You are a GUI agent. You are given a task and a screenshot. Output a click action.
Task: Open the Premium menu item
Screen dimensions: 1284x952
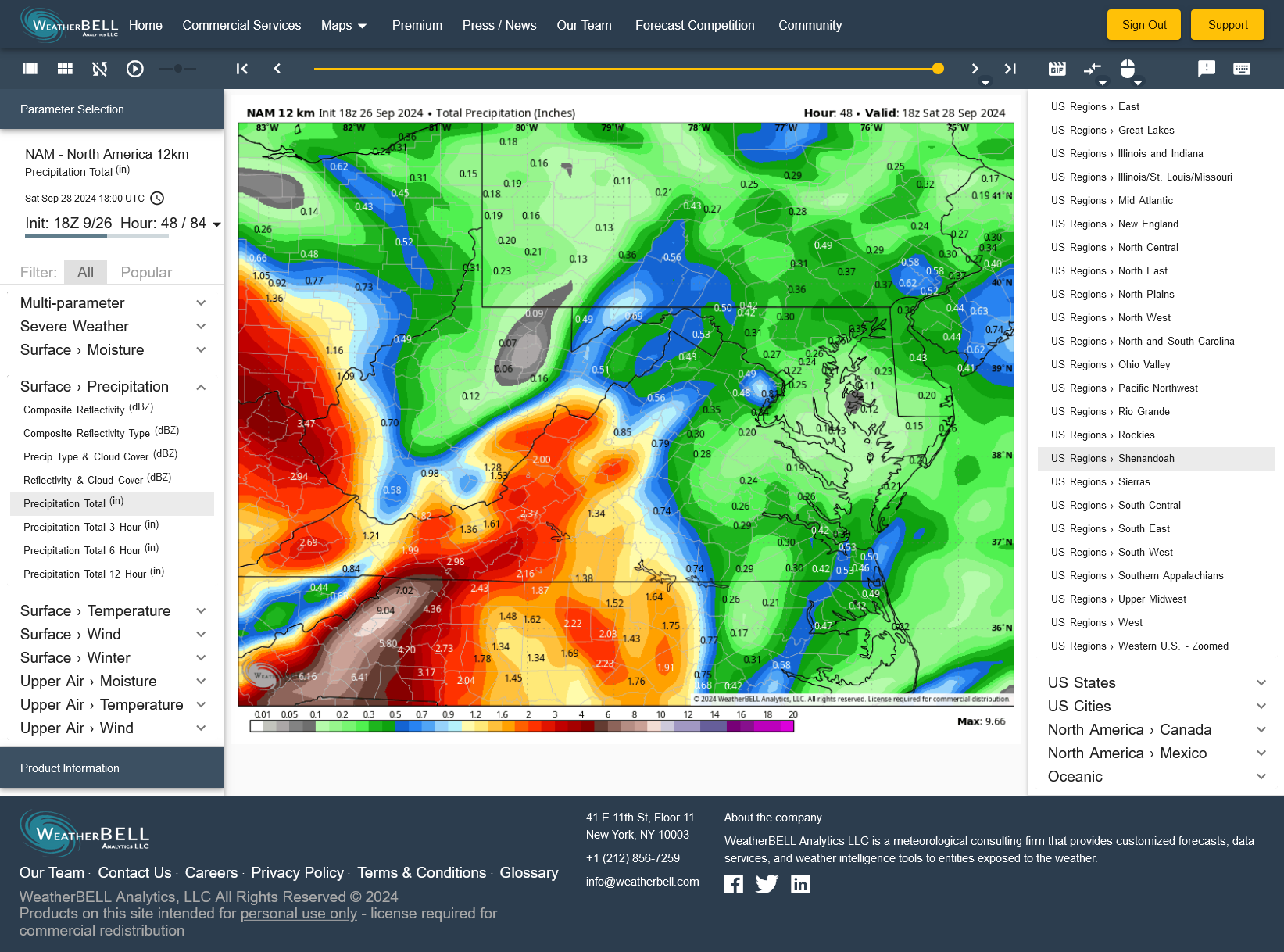pyautogui.click(x=417, y=25)
